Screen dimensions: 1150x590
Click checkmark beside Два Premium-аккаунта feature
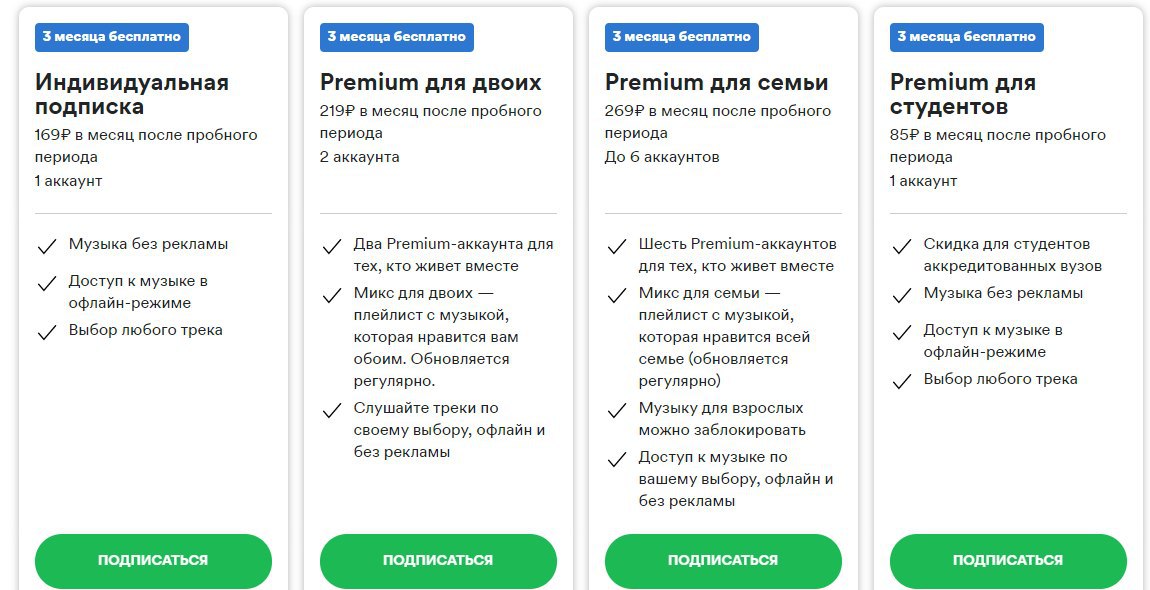click(x=332, y=246)
